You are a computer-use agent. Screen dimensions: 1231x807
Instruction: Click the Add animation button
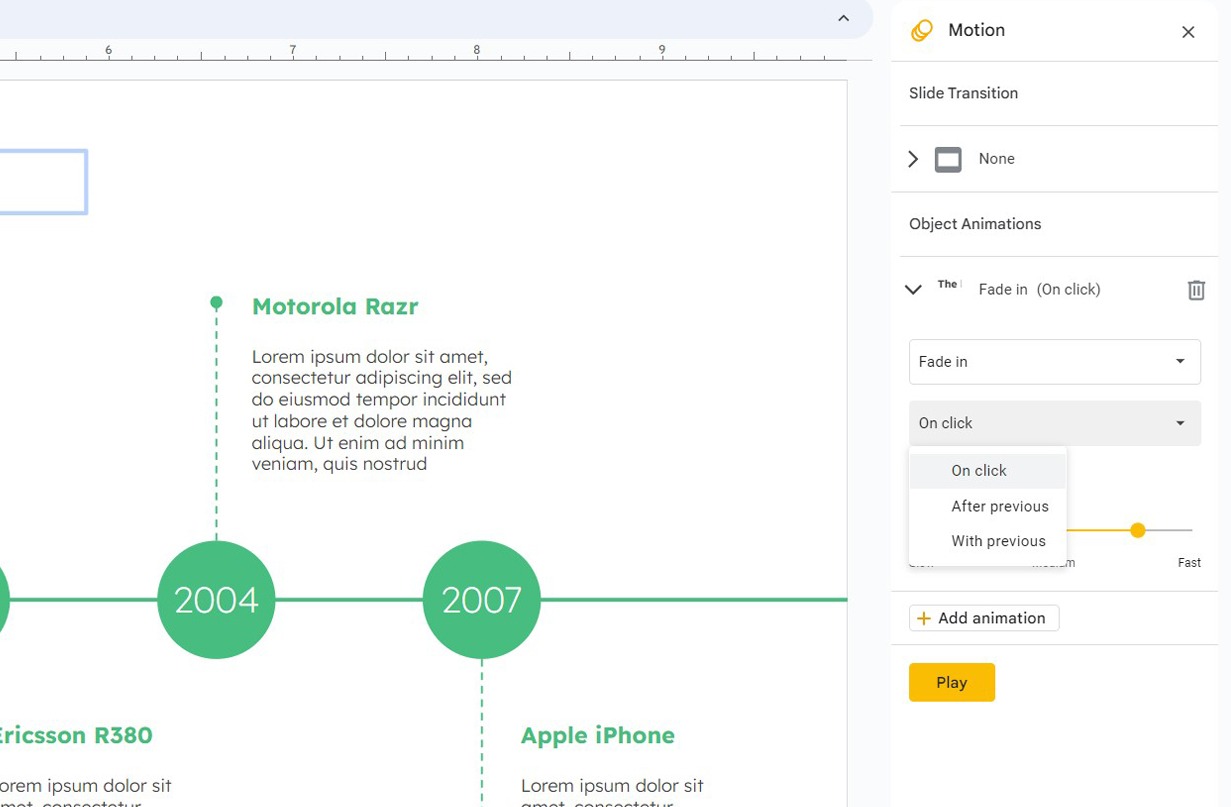pos(983,618)
